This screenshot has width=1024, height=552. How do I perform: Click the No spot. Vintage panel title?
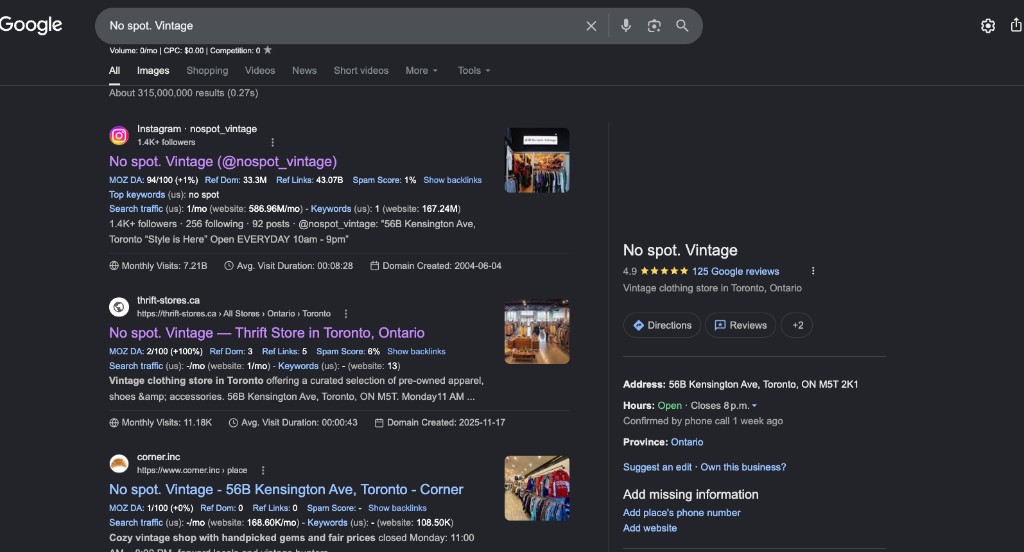click(680, 250)
